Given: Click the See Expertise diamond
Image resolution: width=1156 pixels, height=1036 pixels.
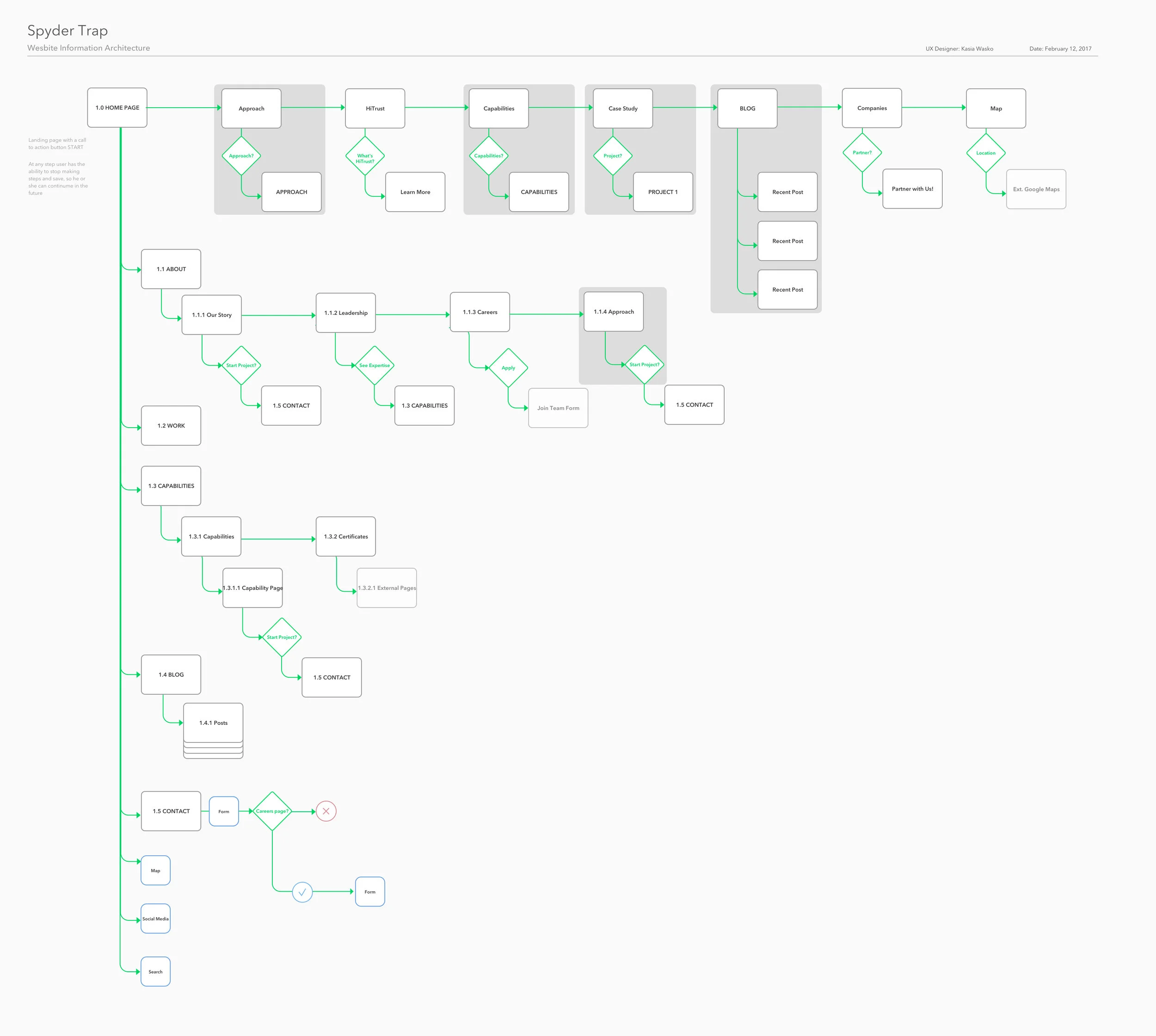Looking at the screenshot, I should [x=374, y=366].
